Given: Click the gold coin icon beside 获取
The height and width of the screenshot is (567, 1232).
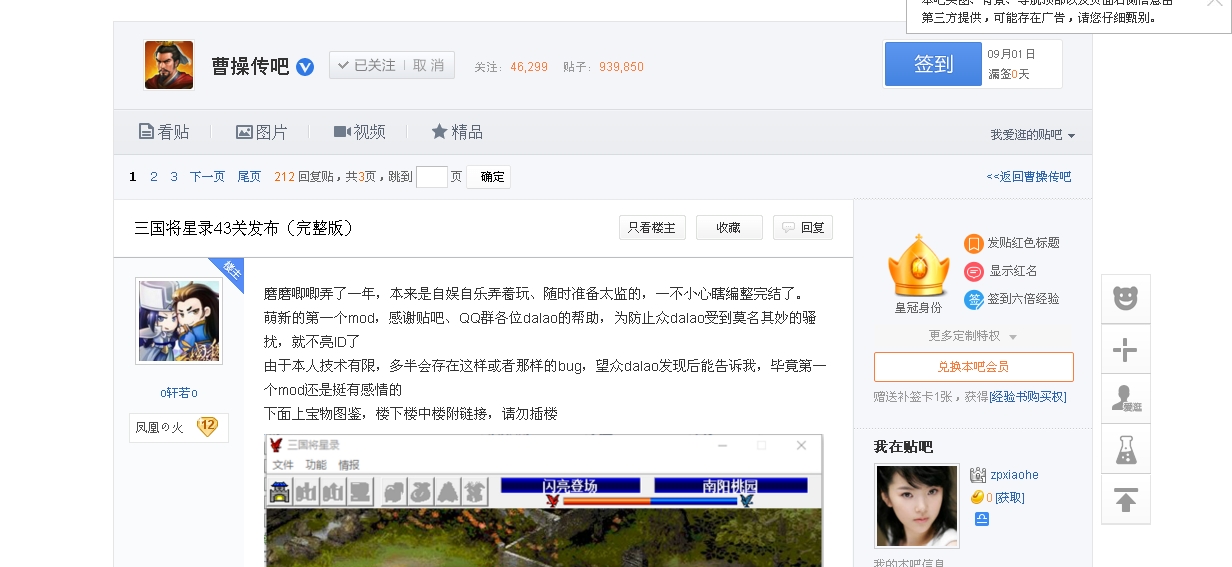Looking at the screenshot, I should (x=977, y=498).
